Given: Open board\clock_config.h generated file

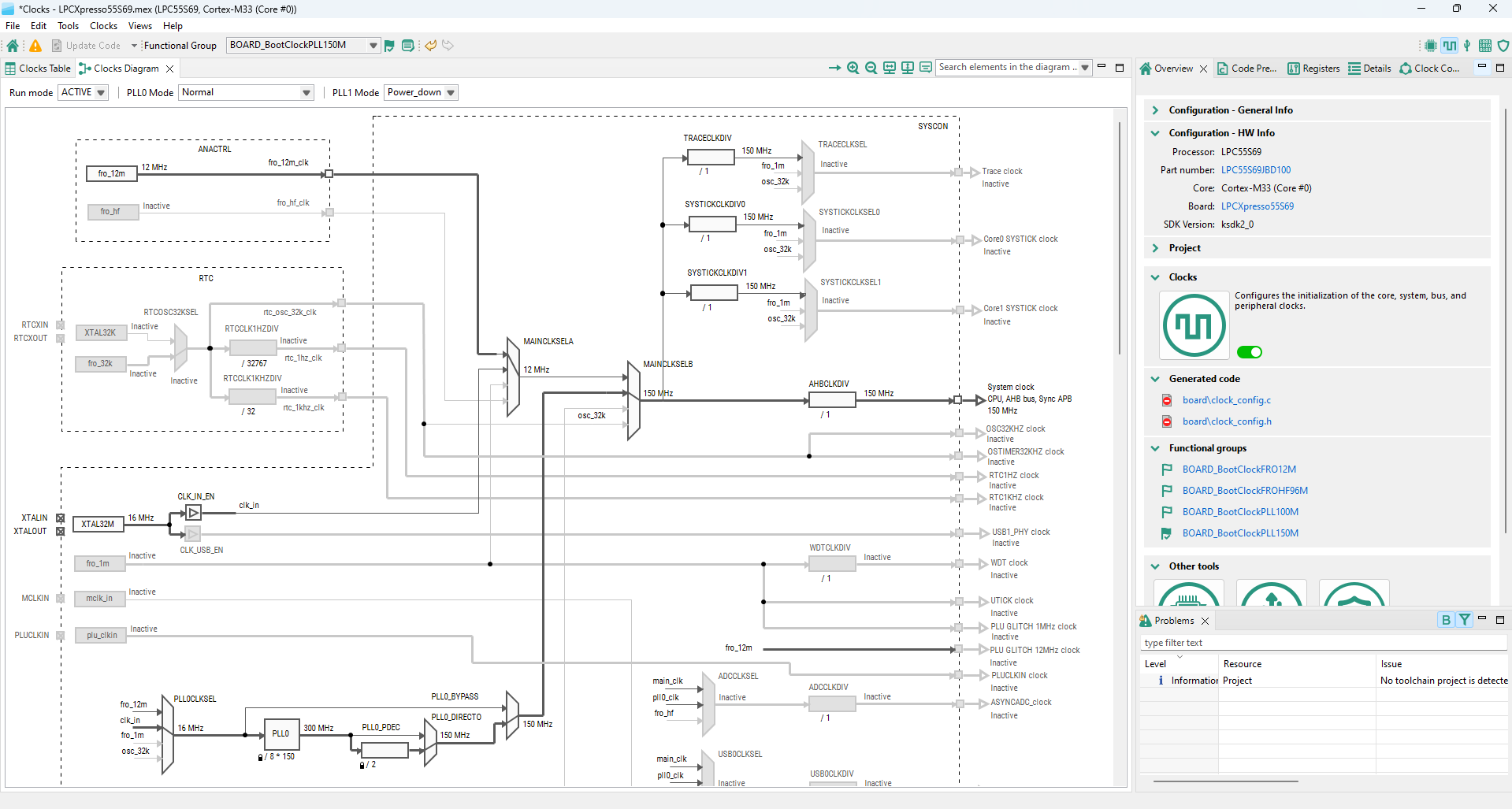Looking at the screenshot, I should click(1227, 421).
